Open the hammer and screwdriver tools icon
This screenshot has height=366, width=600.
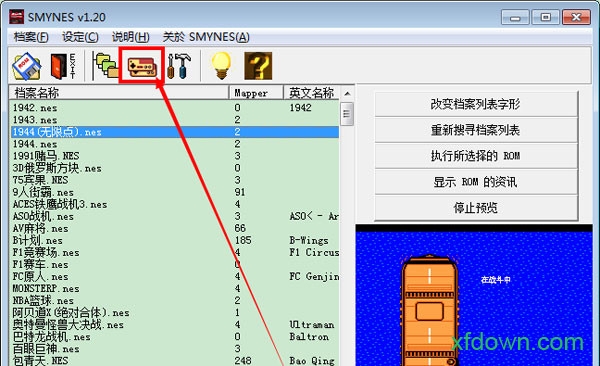[179, 66]
